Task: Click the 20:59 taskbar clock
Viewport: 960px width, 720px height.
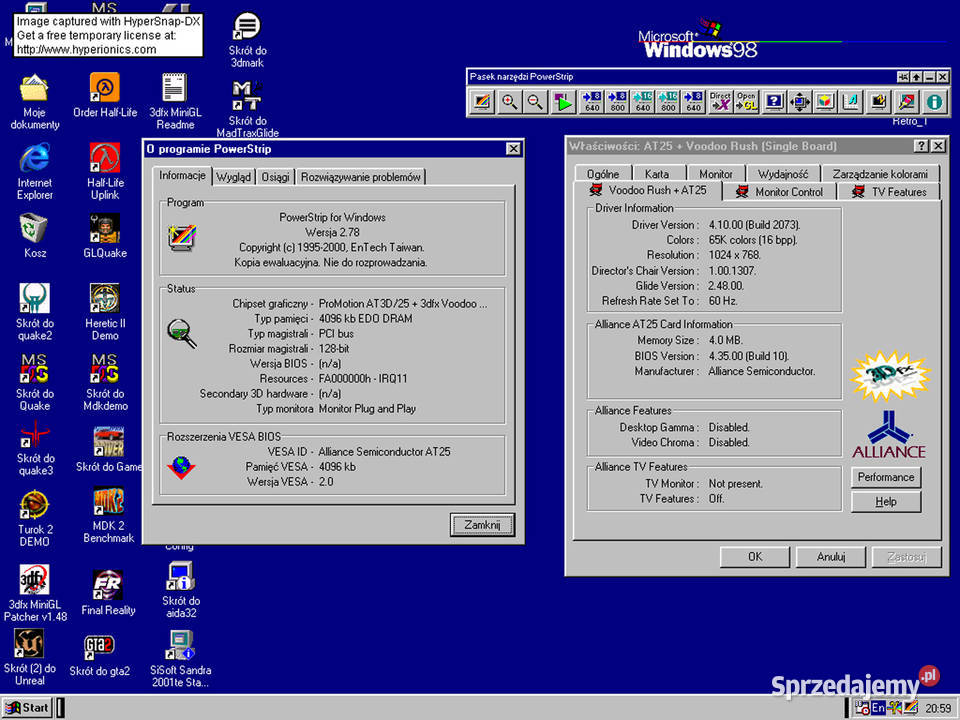Action: point(938,708)
